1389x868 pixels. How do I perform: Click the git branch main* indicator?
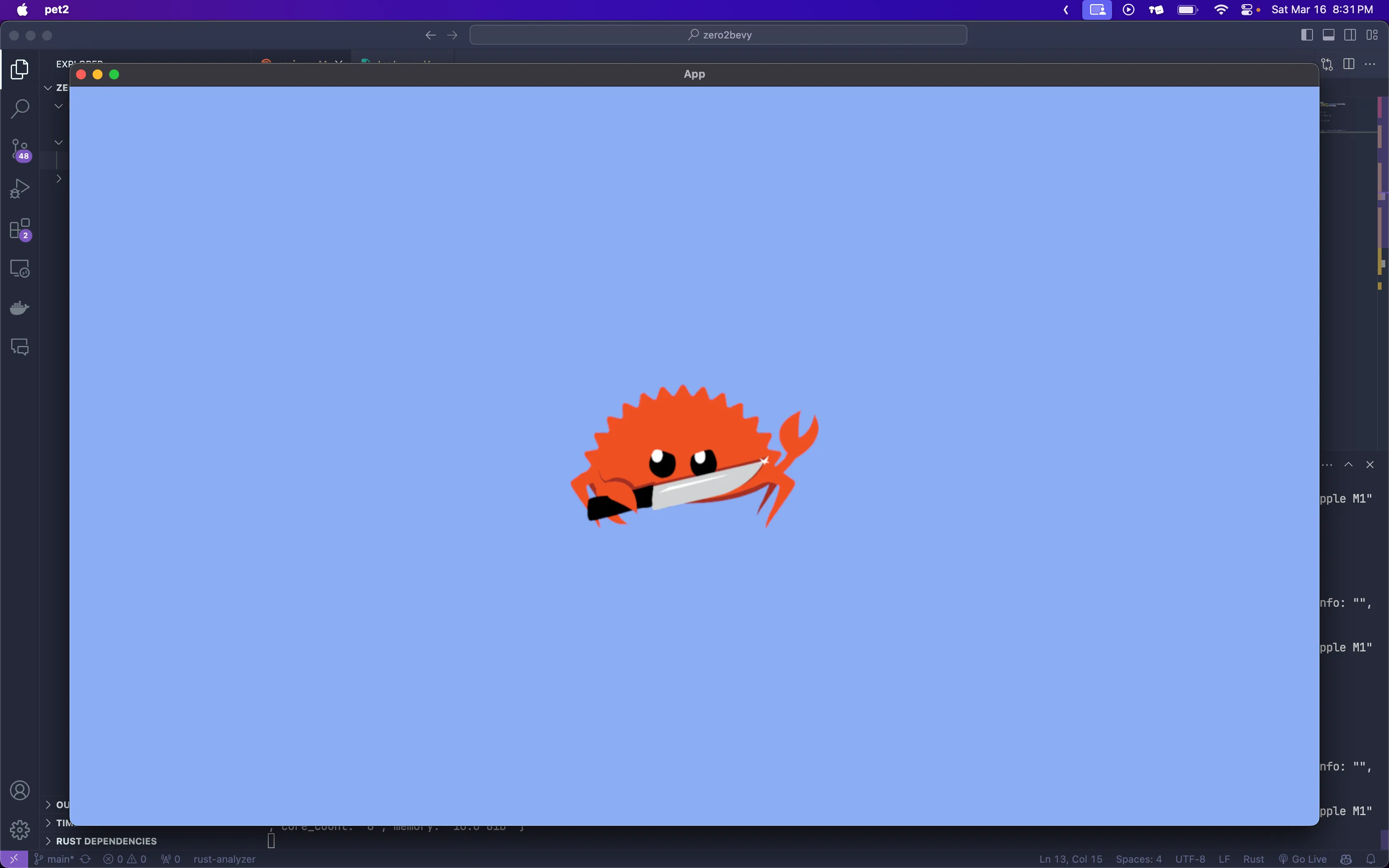click(55, 859)
